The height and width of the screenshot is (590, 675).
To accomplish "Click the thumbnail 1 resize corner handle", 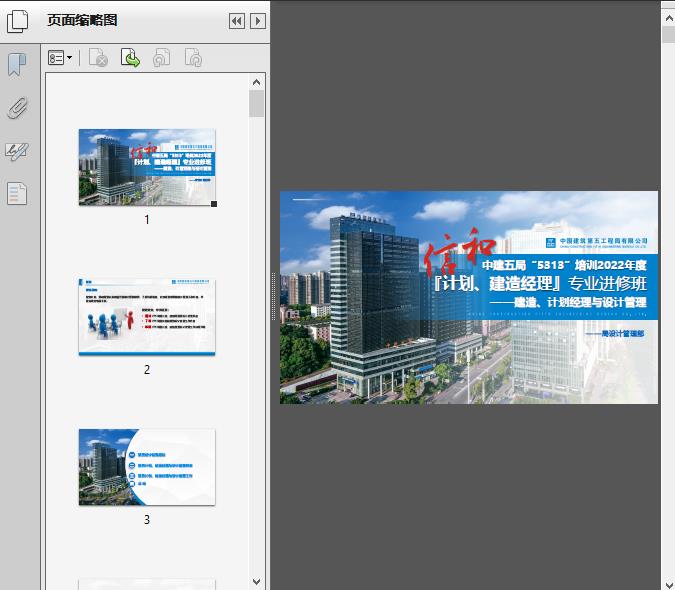I will pos(214,204).
